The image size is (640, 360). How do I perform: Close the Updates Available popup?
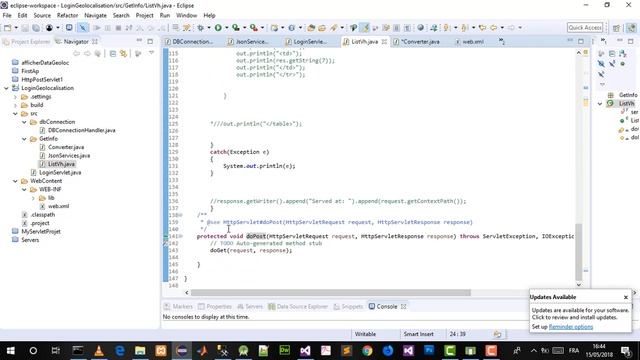(x=625, y=298)
